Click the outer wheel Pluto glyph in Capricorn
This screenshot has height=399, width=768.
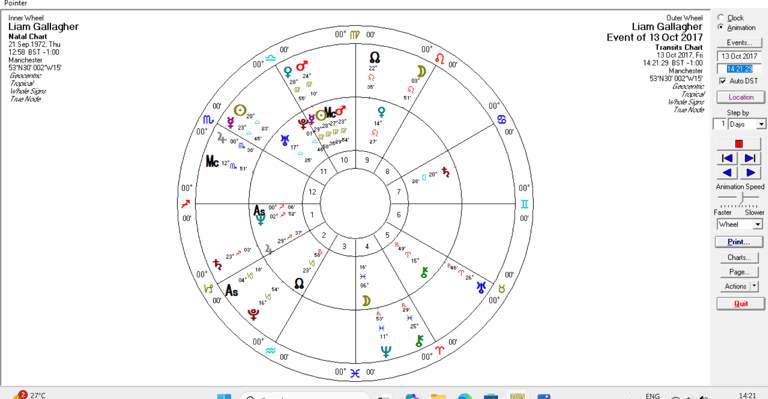pos(253,314)
